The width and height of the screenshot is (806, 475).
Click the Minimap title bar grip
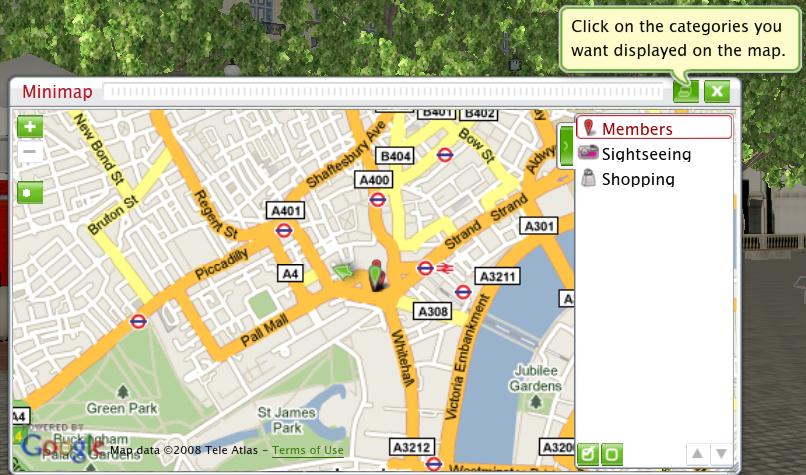pos(383,92)
